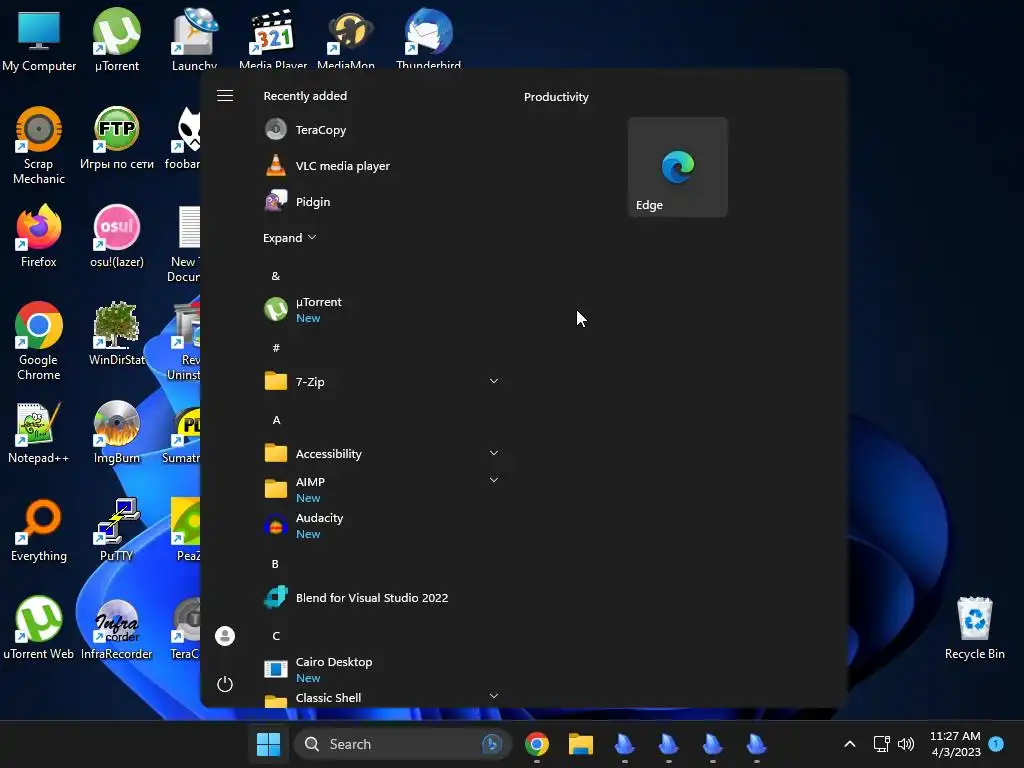Screen dimensions: 1024x768
Task: Launch Cairo Desktop from app list
Action: coord(382,669)
